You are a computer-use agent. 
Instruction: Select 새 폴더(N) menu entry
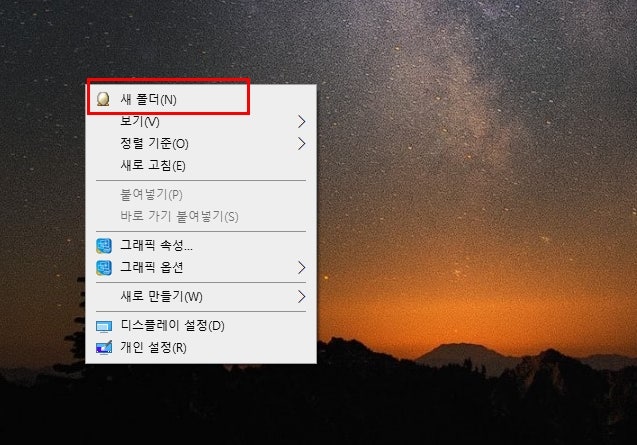tap(201, 100)
